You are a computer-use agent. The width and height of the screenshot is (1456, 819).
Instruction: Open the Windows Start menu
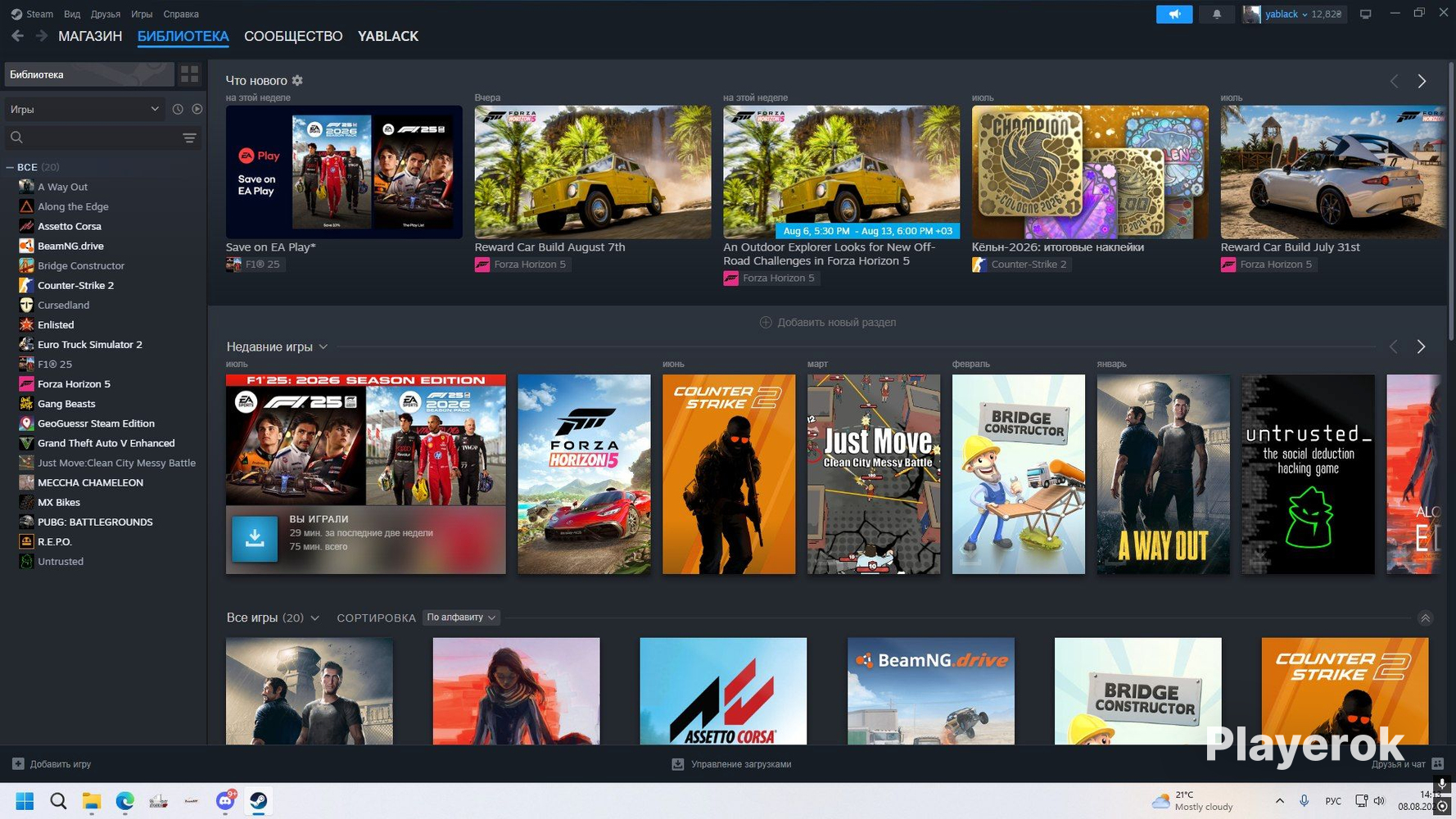25,801
